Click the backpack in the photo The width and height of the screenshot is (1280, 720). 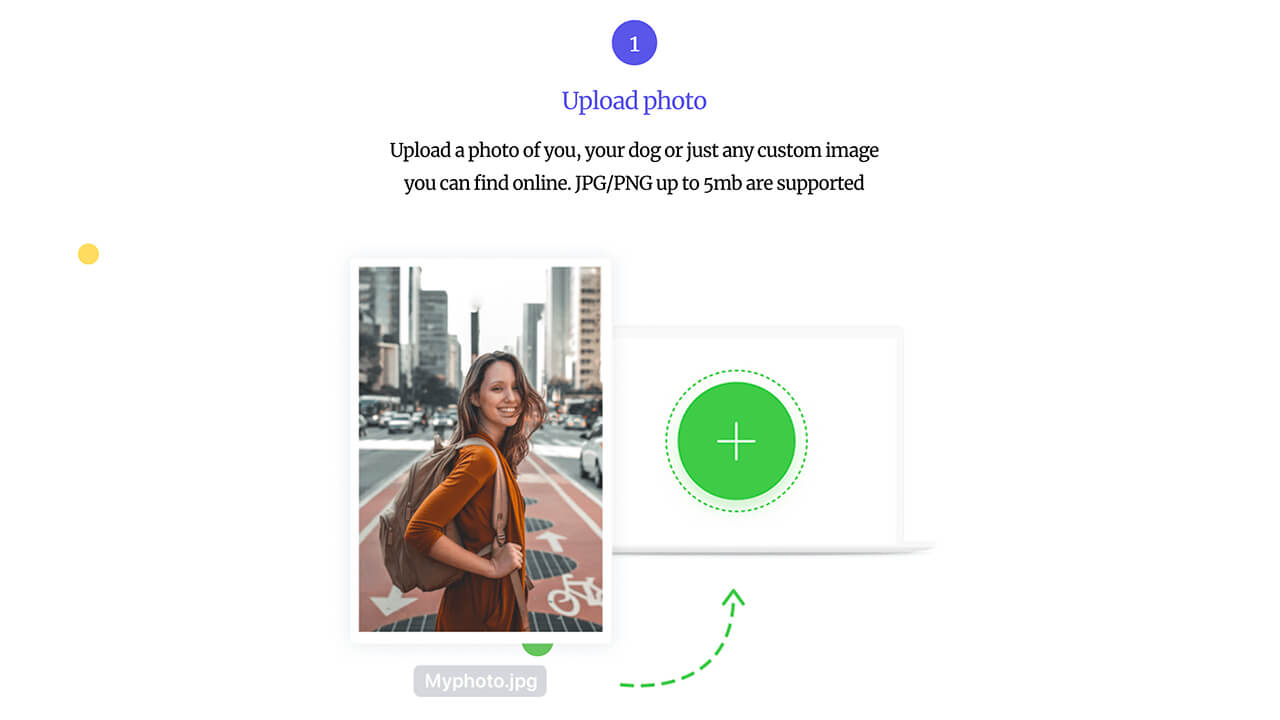click(420, 520)
